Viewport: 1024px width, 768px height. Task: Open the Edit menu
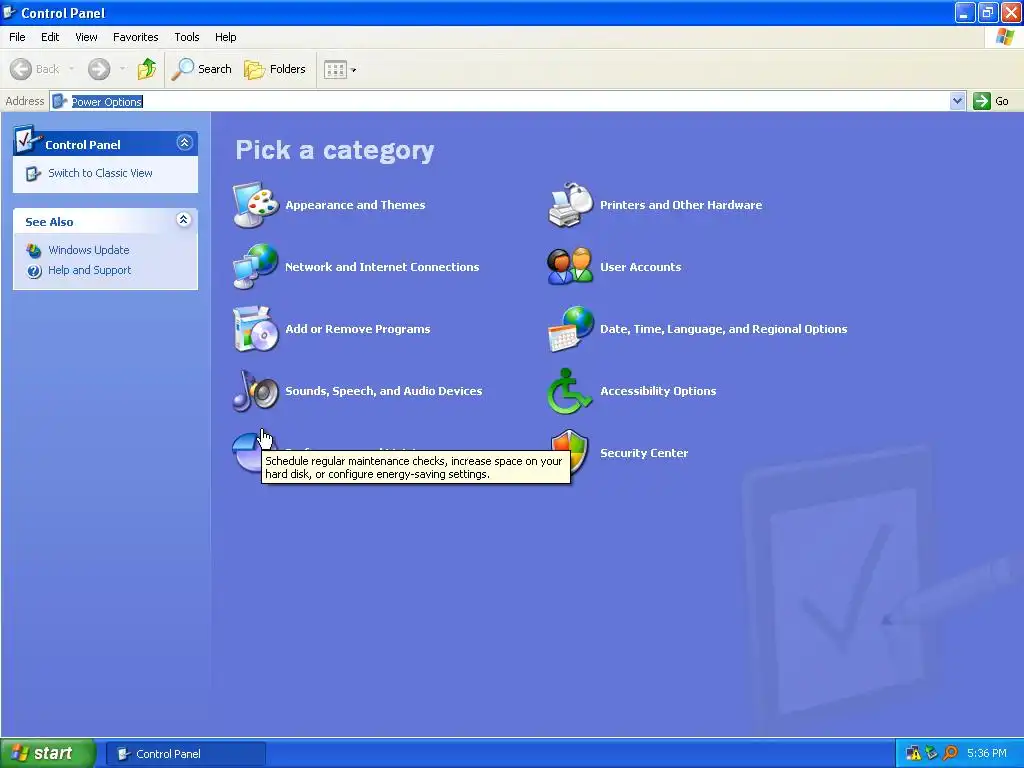tap(50, 37)
